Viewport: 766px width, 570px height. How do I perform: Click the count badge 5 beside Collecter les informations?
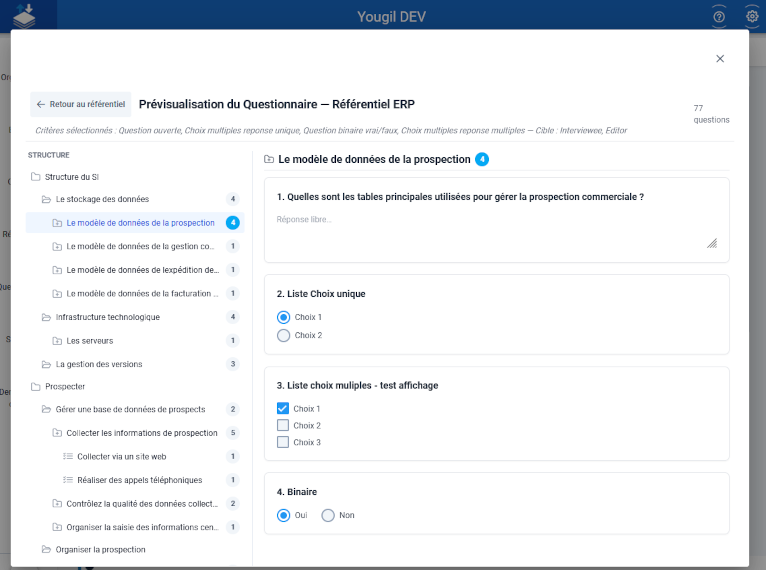[233, 433]
